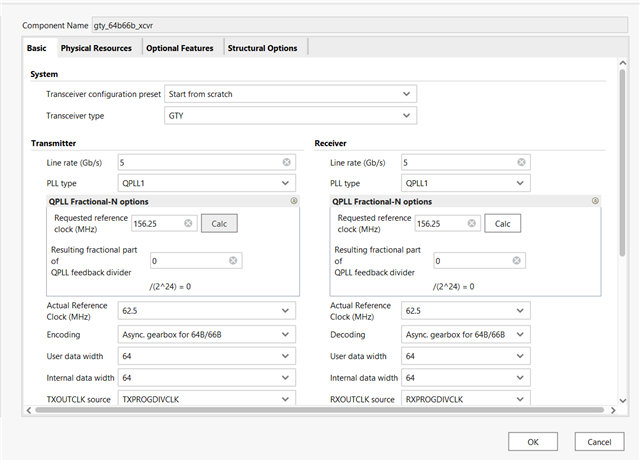Image resolution: width=640 pixels, height=461 pixels.
Task: Open the Decoding dropdown
Action: point(466,334)
